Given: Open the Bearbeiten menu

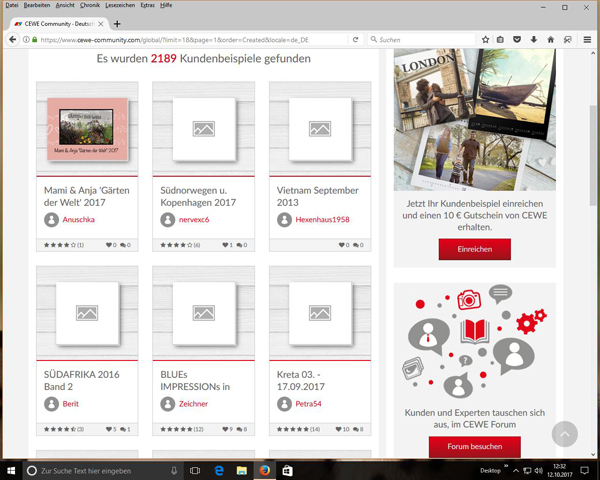Looking at the screenshot, I should (x=37, y=5).
